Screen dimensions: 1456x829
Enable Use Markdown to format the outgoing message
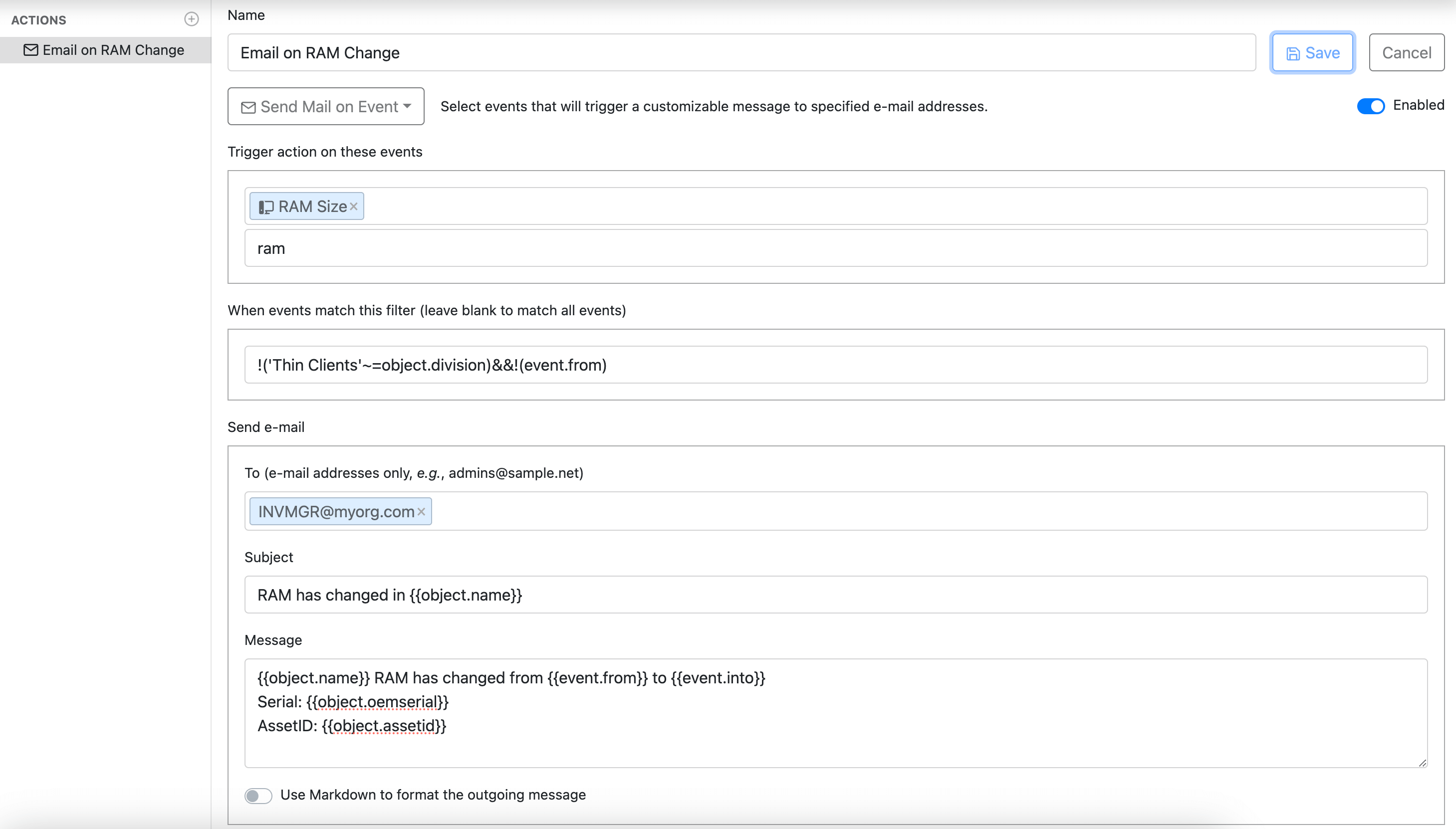258,795
